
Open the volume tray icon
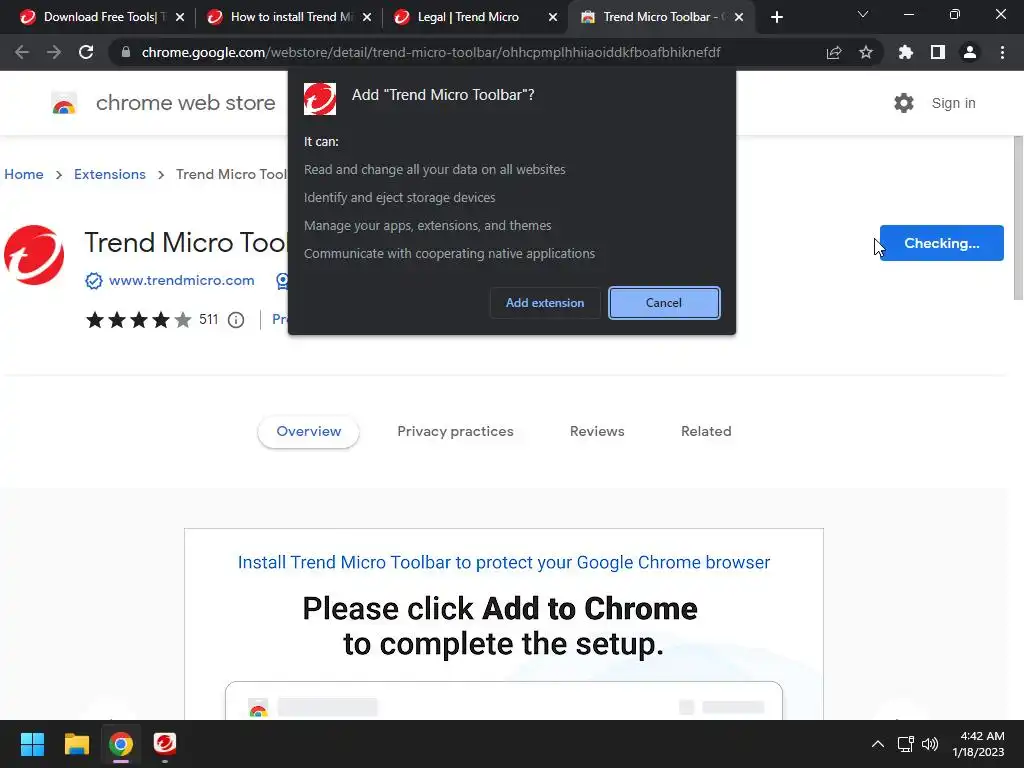click(930, 744)
